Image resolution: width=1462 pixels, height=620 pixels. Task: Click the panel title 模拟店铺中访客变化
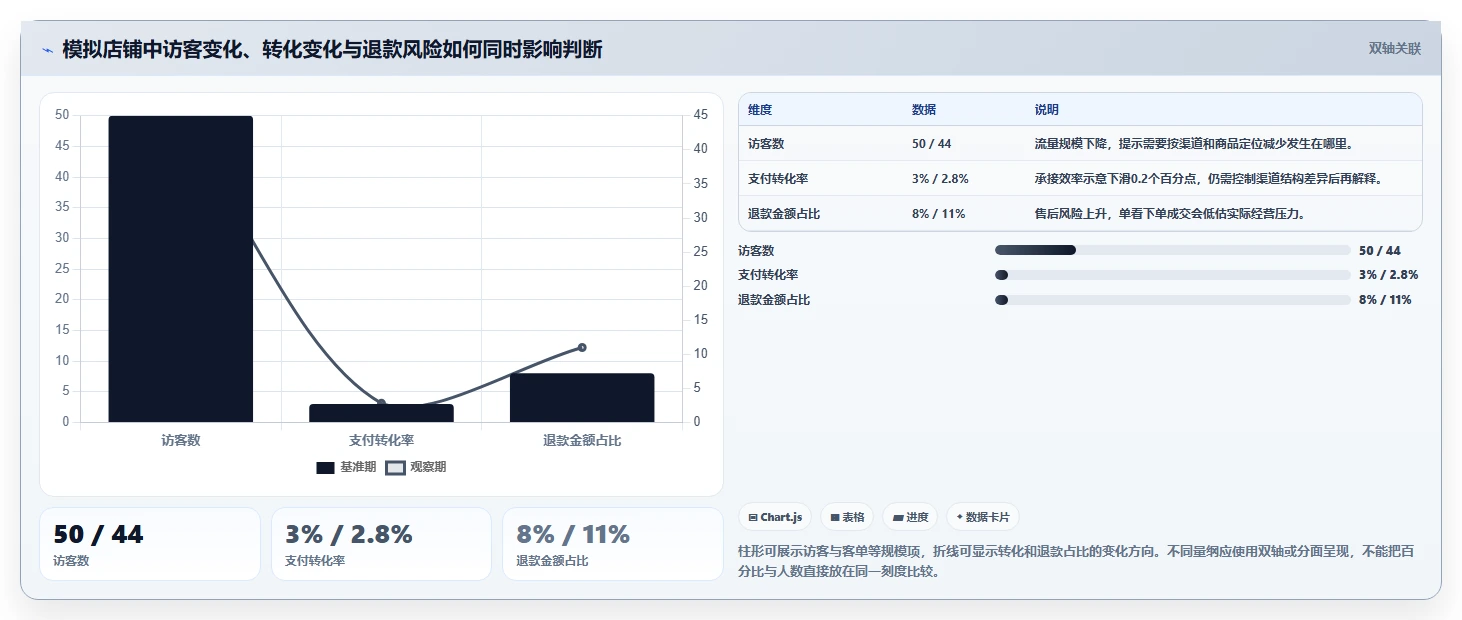[x=332, y=49]
